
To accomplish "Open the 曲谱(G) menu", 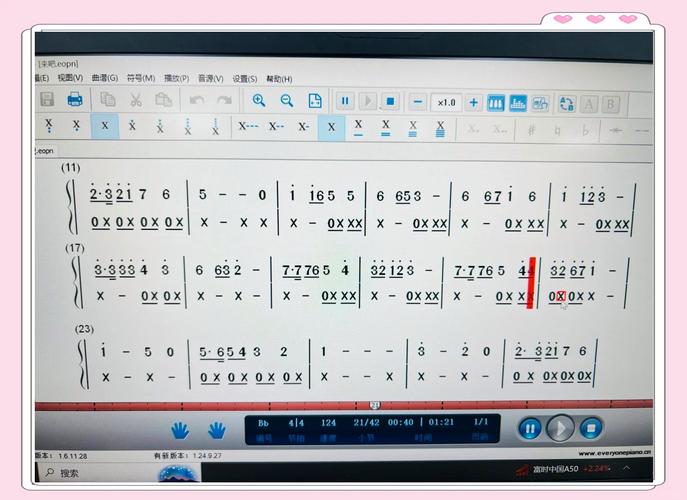I will click(104, 78).
